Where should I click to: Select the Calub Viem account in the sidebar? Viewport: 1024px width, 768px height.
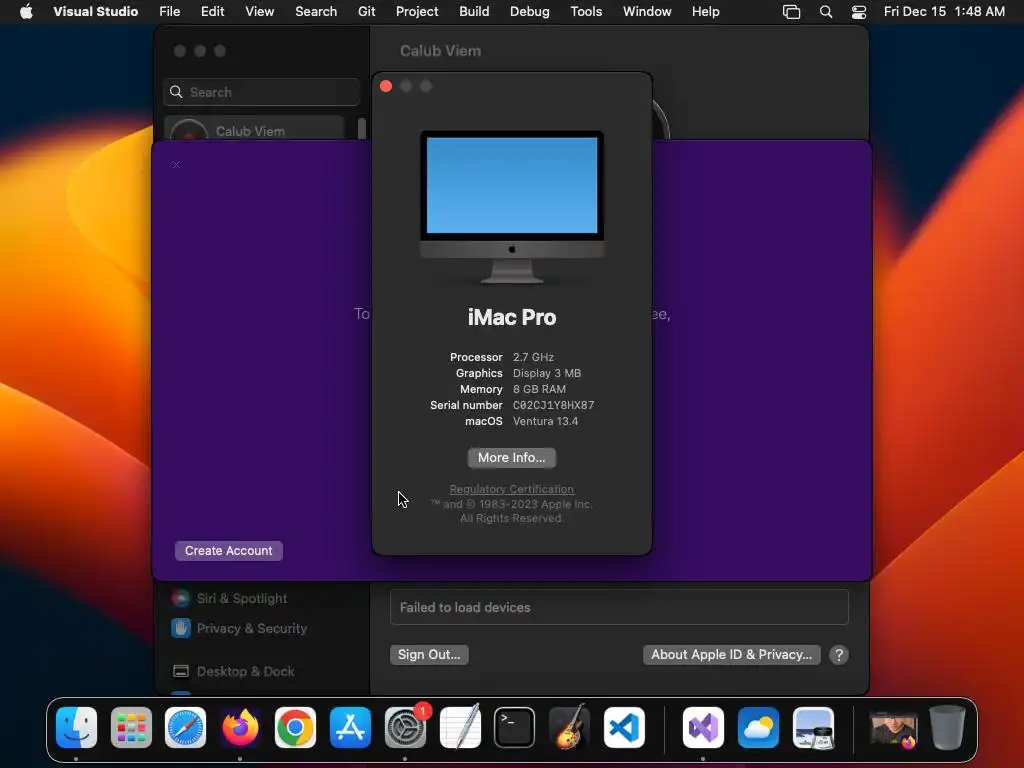click(255, 129)
